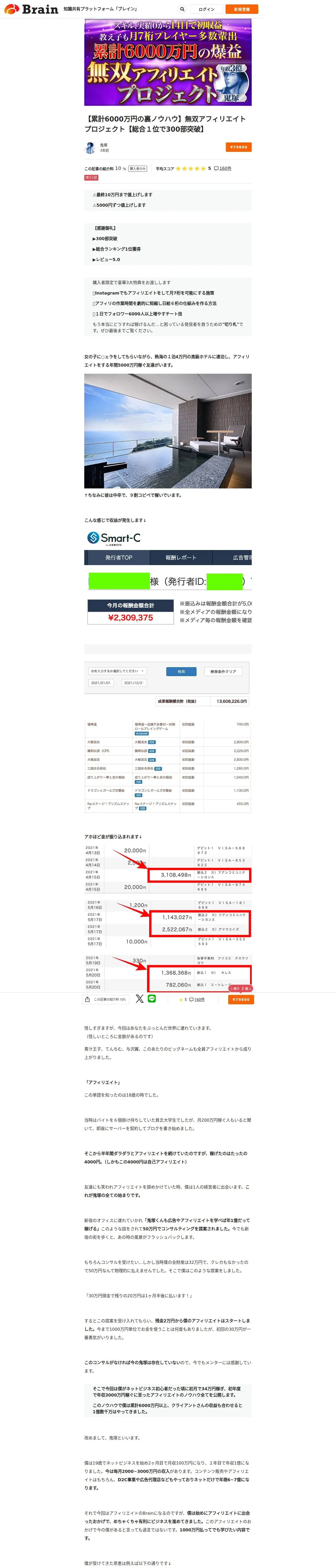The image size is (336, 1568).
Task: Select the text こんな感じで収益が発生します↓
Action: 115,520
